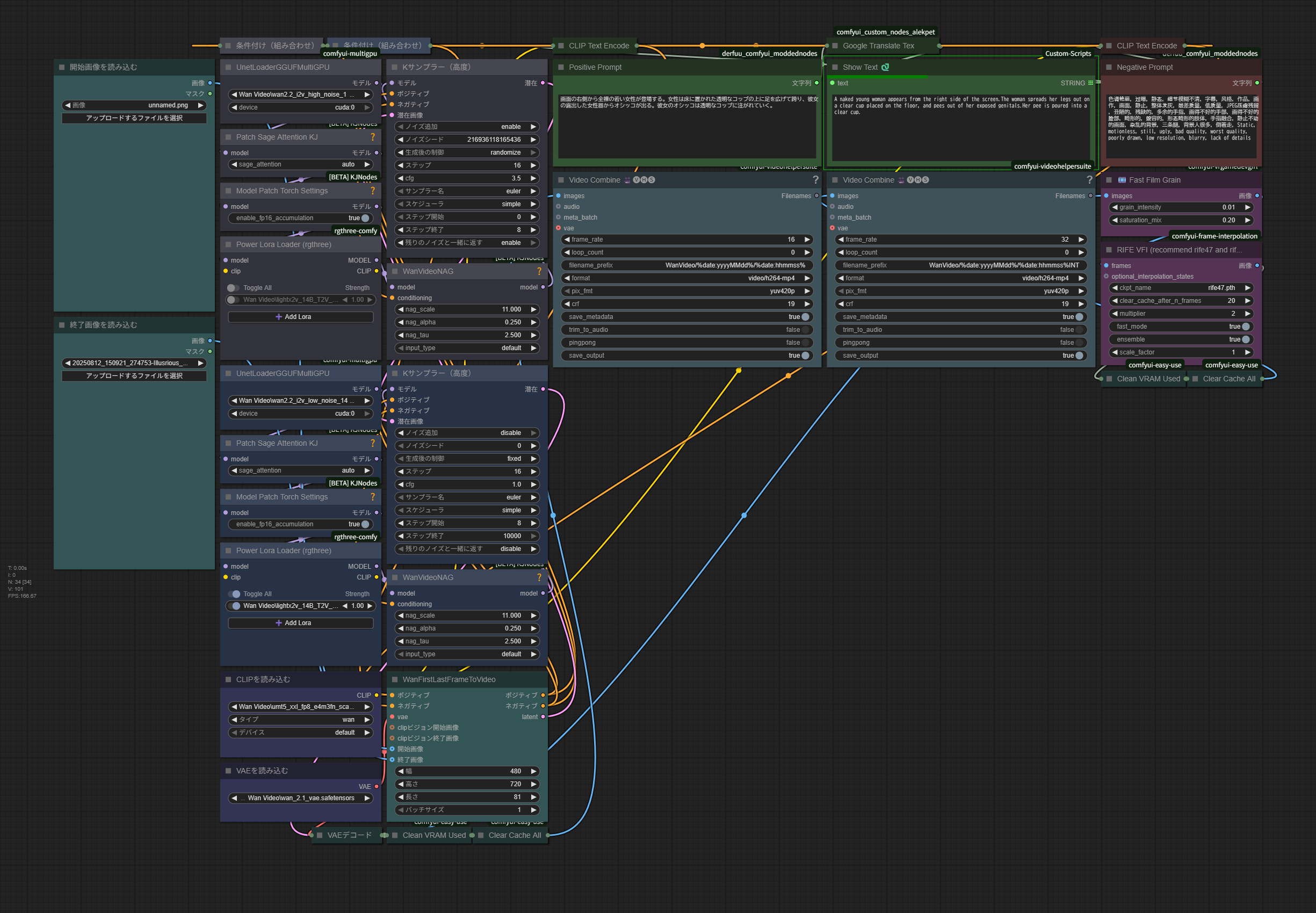The height and width of the screenshot is (913, 1316).
Task: Open the タイプ dropdown set to wan
Action: (300, 720)
